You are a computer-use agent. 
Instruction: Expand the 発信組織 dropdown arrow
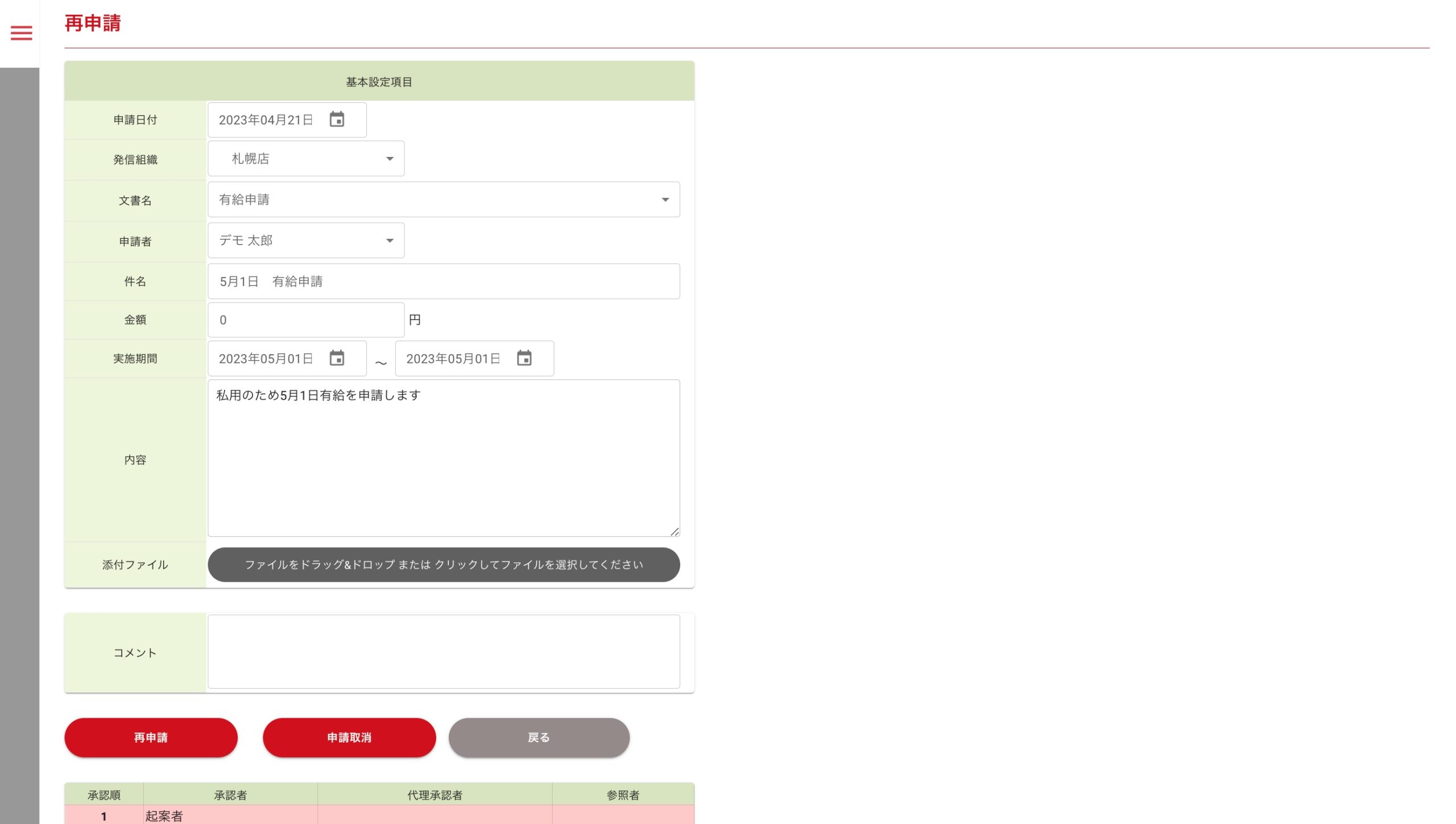pos(390,159)
